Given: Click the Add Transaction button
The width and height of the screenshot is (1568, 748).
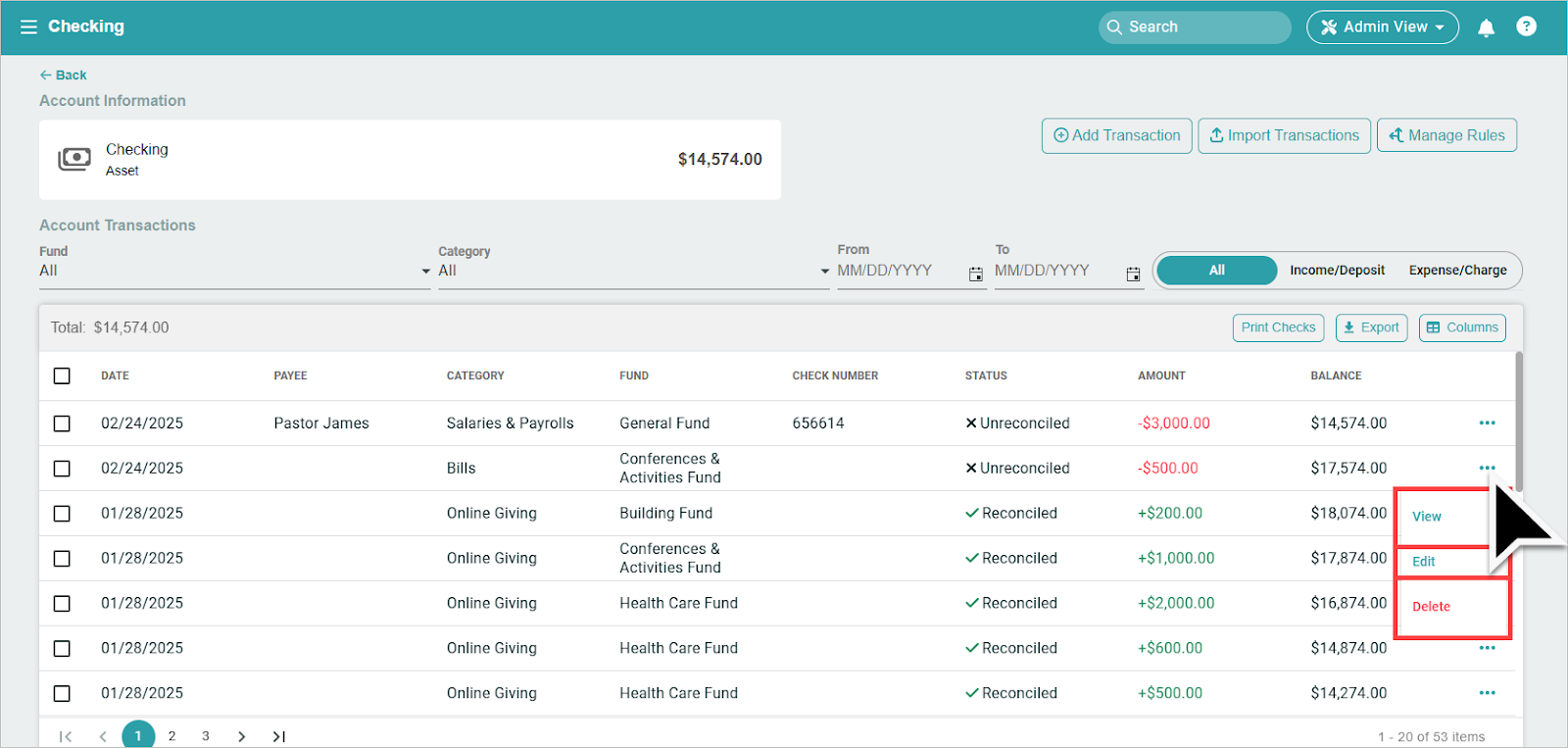Looking at the screenshot, I should 1117,135.
